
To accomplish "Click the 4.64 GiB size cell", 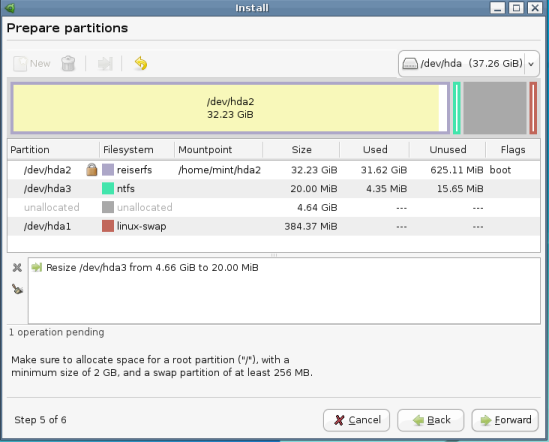I will pos(317,208).
